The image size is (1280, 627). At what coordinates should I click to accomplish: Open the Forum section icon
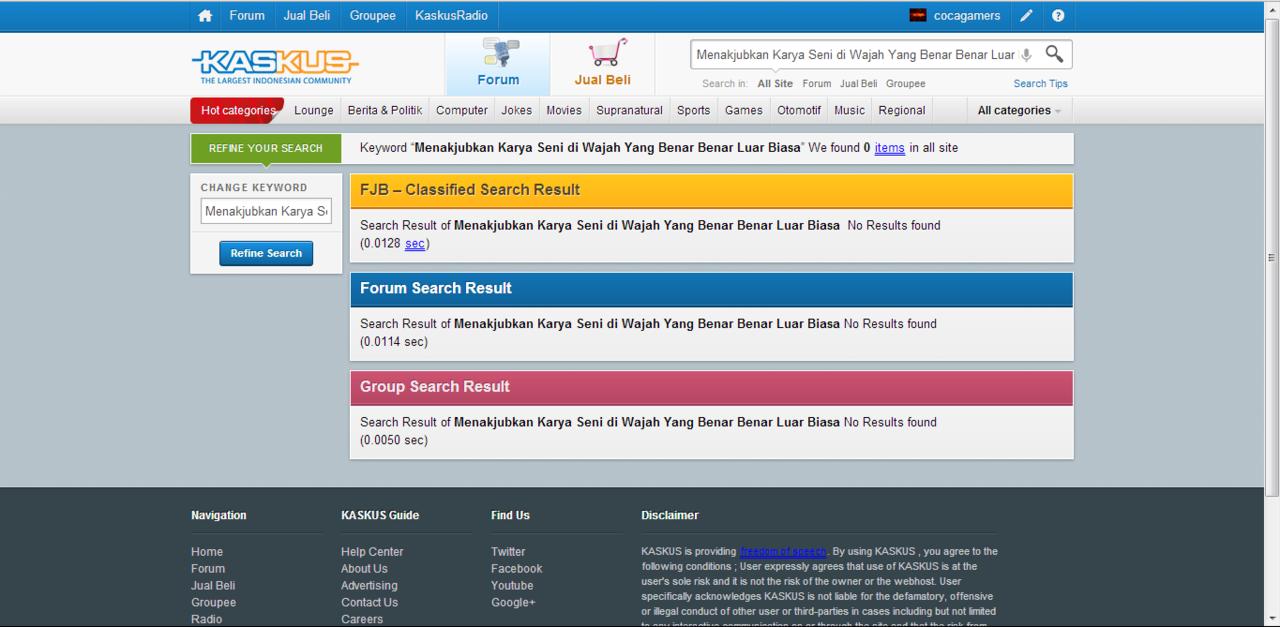coord(498,63)
